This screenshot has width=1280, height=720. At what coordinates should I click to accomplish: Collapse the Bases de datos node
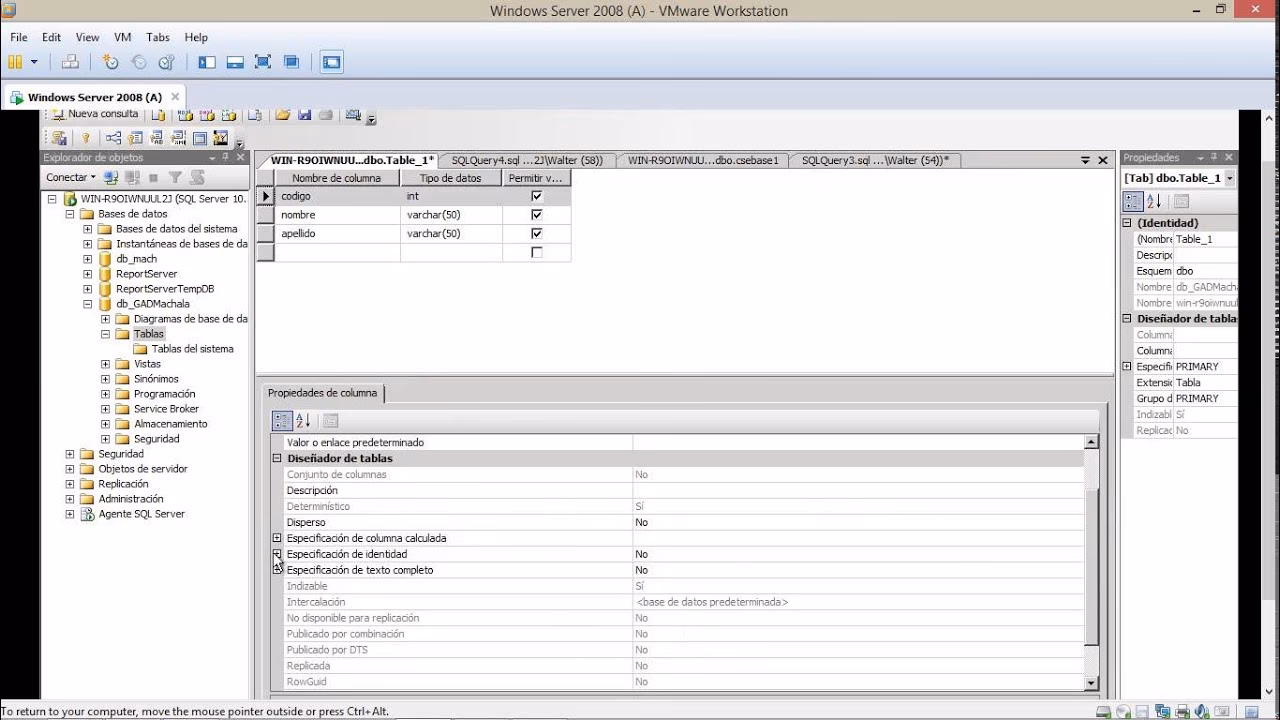coord(70,214)
